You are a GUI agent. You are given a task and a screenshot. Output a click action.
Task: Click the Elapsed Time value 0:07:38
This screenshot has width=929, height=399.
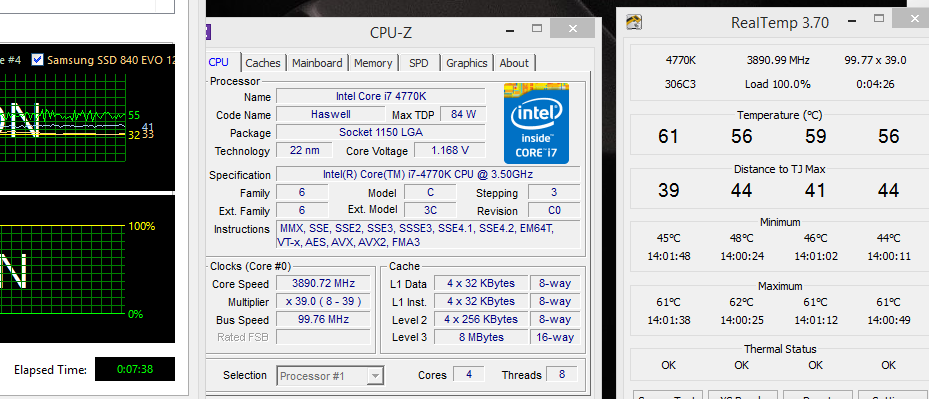(135, 369)
